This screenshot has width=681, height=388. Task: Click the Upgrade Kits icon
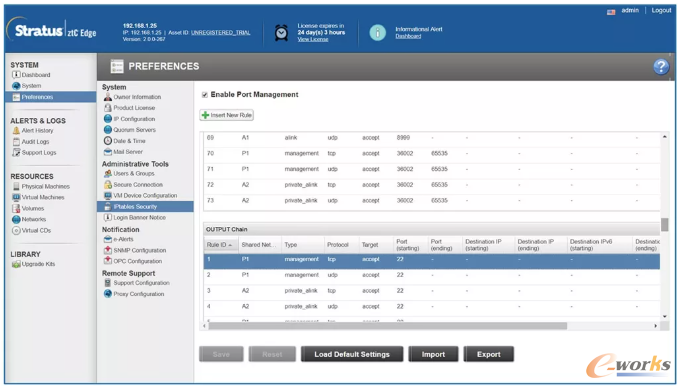[x=16, y=264]
